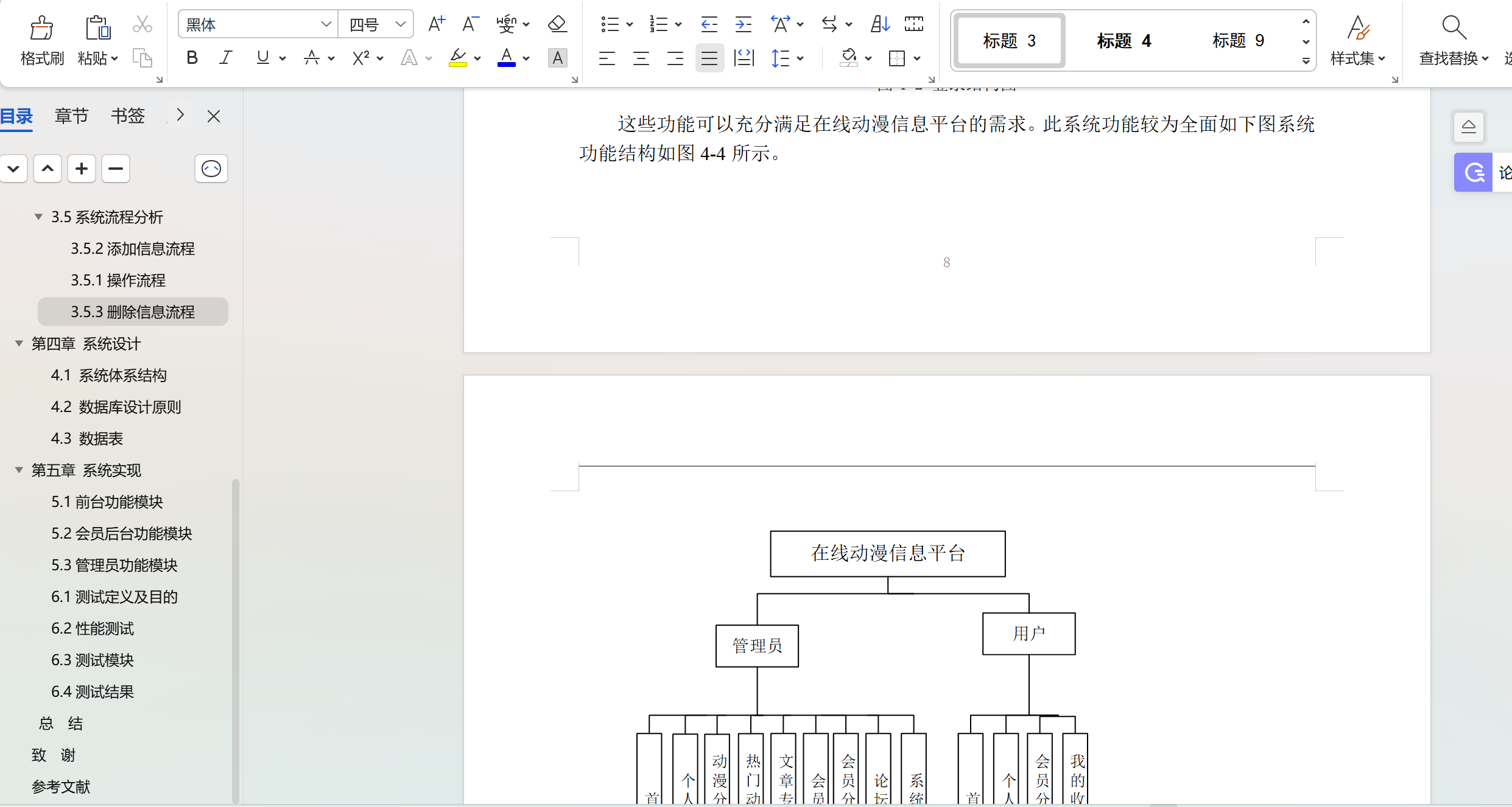Click the sort A-Z icon
This screenshot has height=807, width=1512.
[880, 24]
